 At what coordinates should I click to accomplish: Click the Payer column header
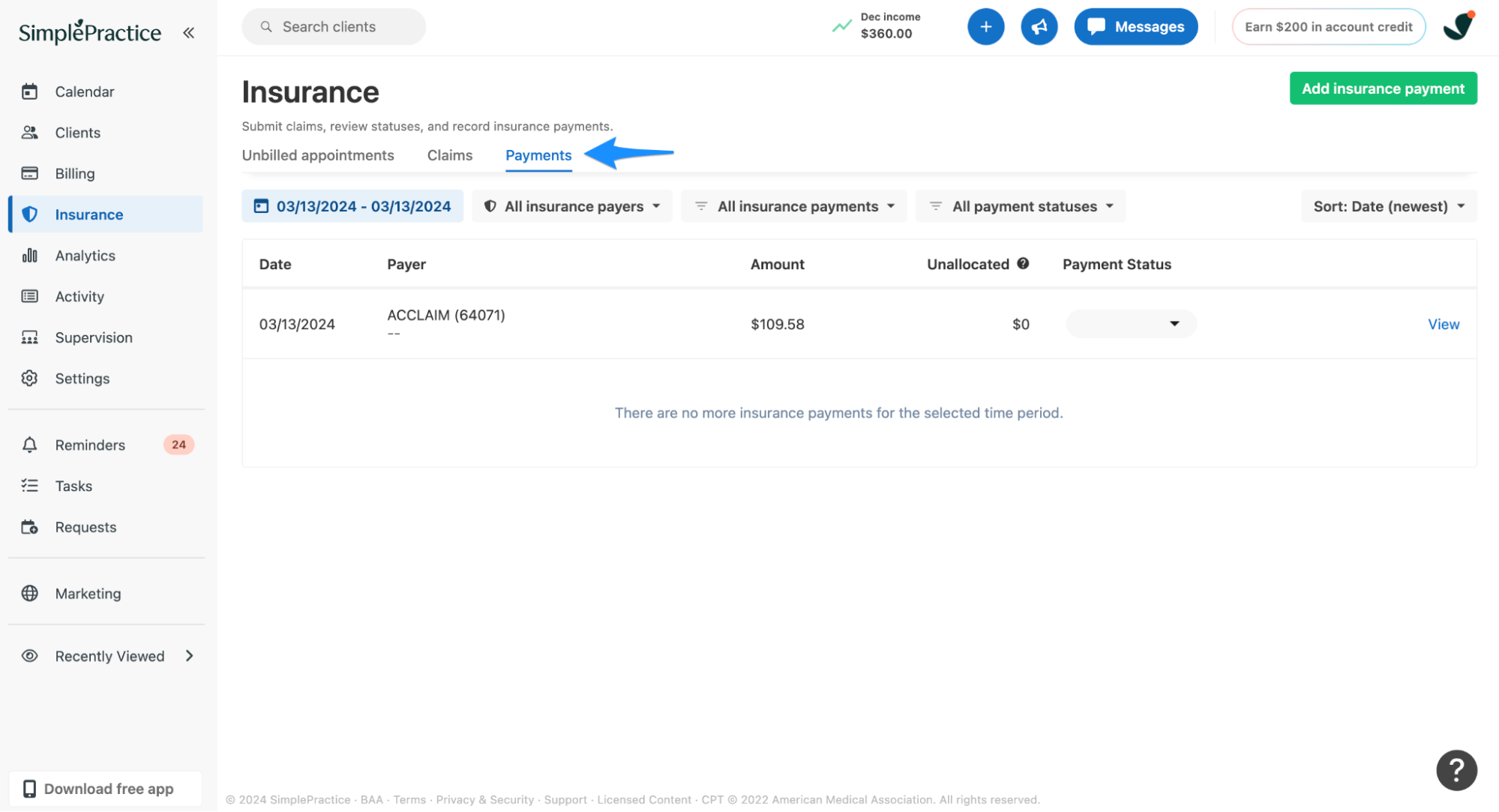tap(406, 264)
